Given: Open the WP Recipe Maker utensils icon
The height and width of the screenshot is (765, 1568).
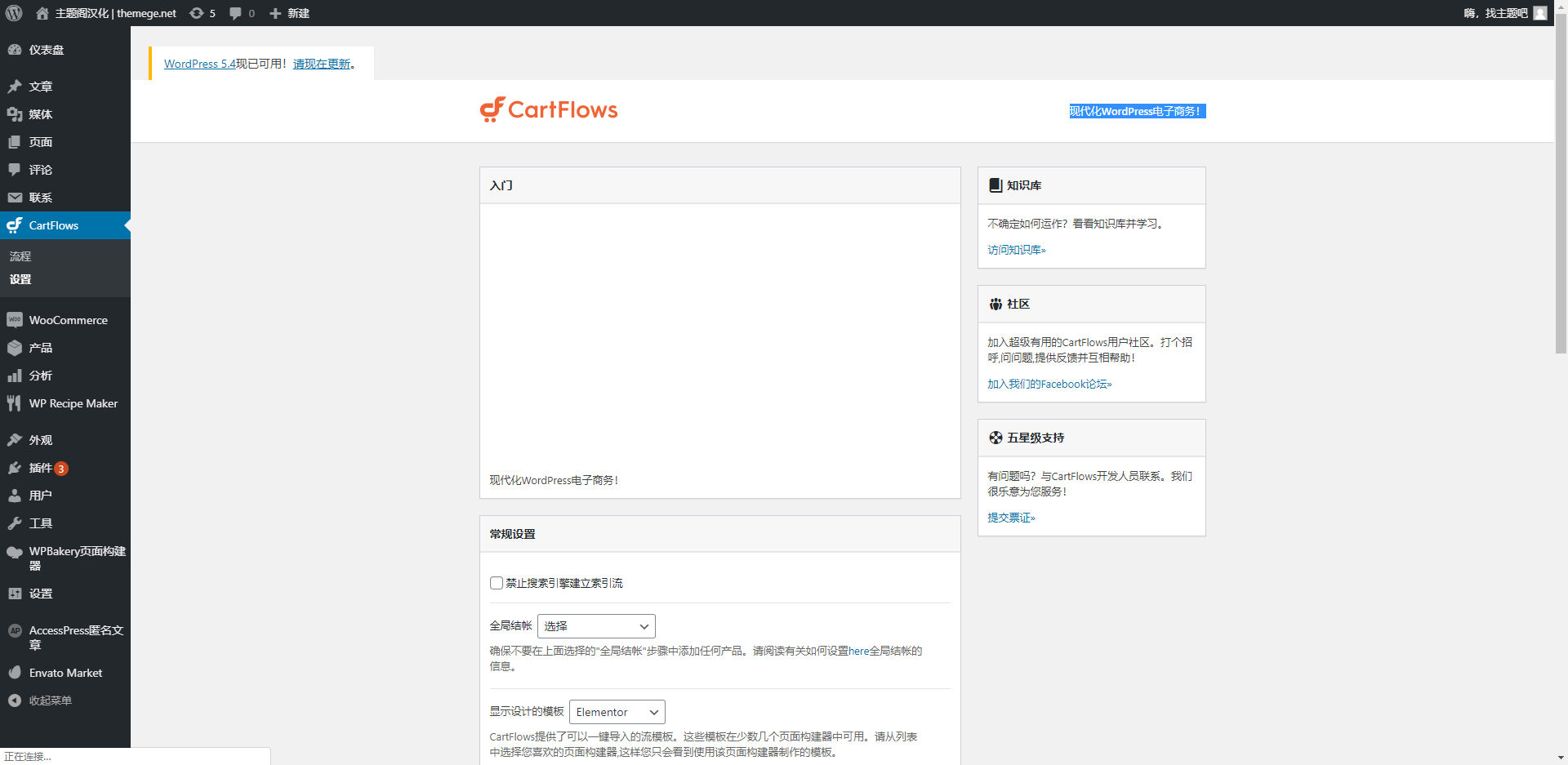Looking at the screenshot, I should 15,403.
